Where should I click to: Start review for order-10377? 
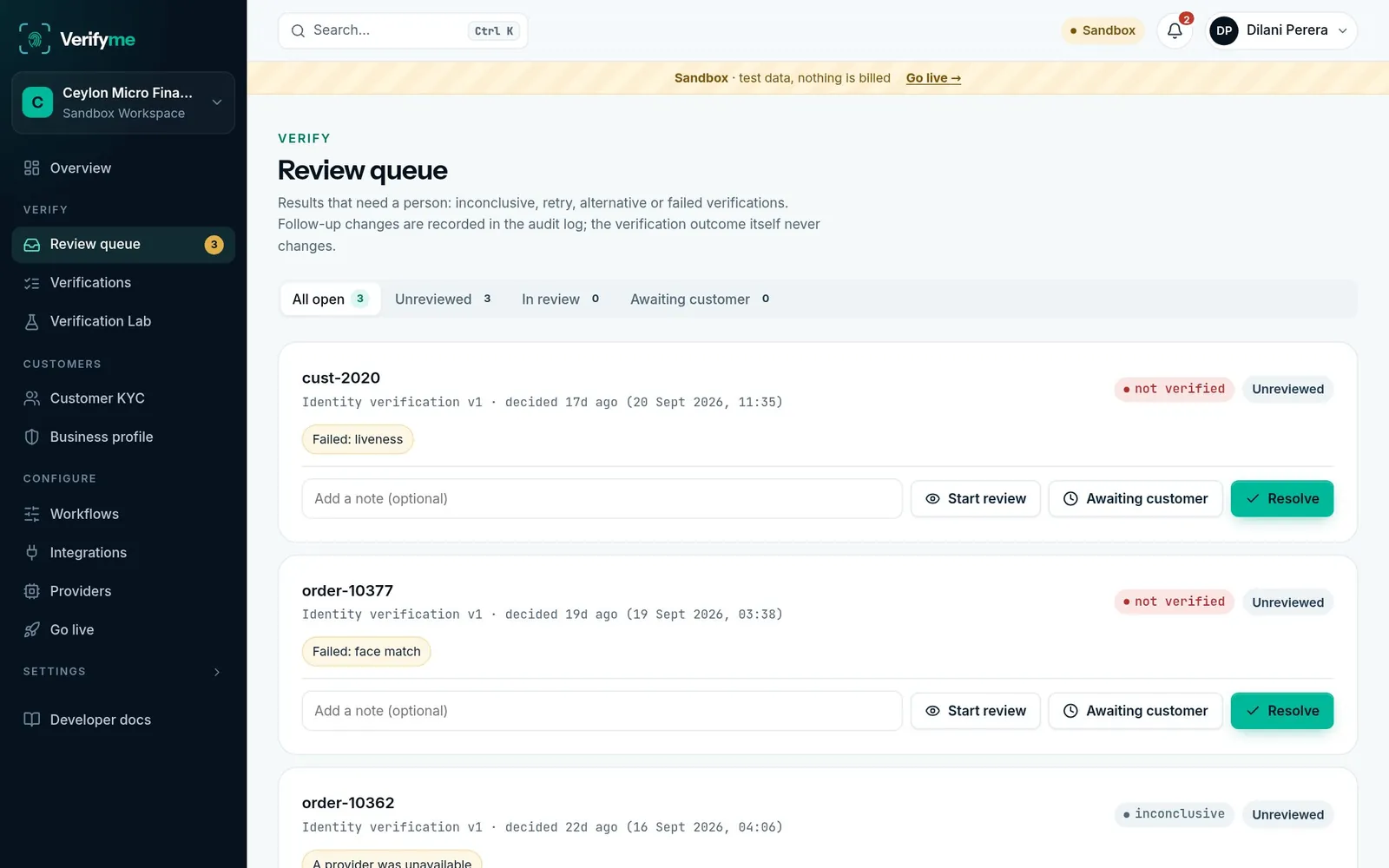click(975, 711)
